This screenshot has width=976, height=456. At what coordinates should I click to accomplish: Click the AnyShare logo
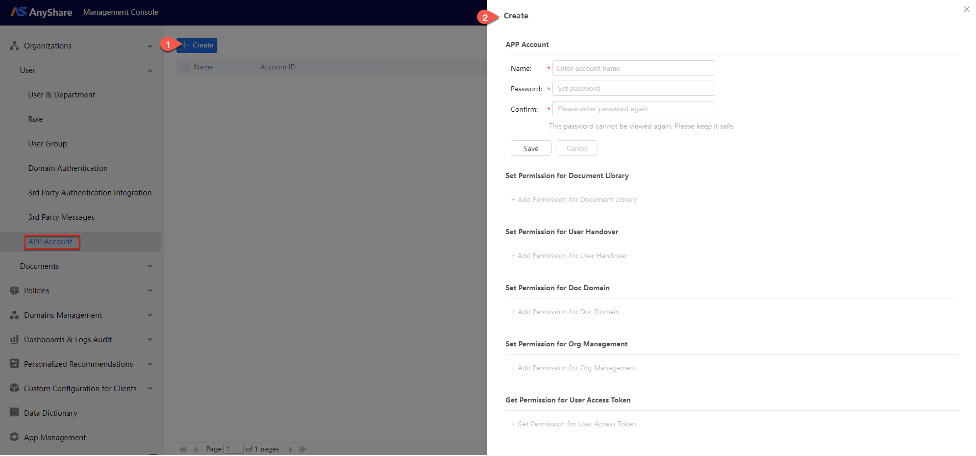pyautogui.click(x=42, y=12)
